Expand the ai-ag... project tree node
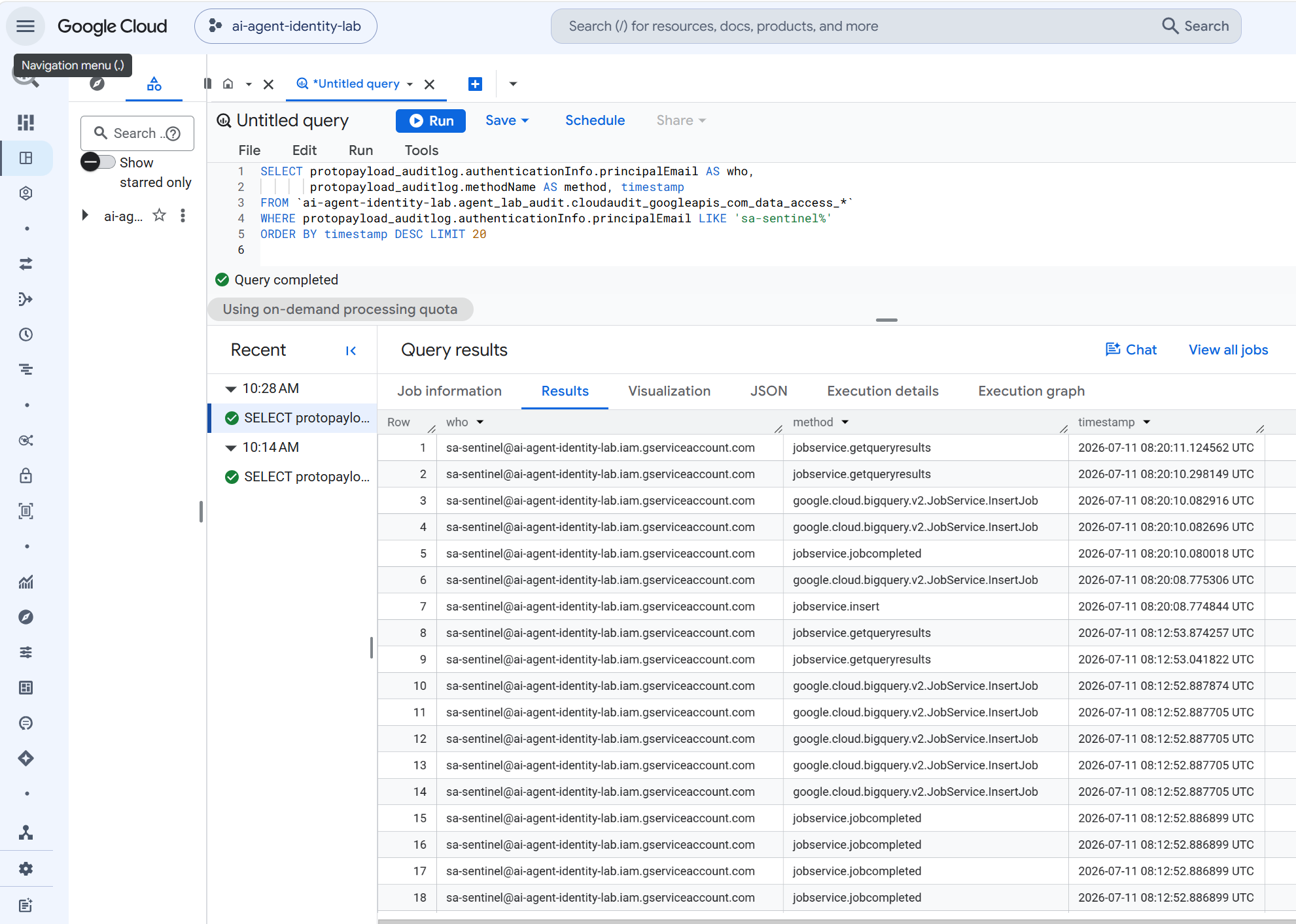The width and height of the screenshot is (1296, 924). [x=85, y=215]
